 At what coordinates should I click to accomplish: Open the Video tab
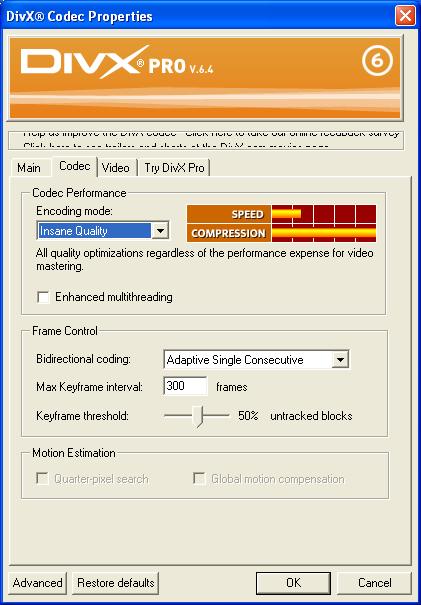(x=116, y=168)
